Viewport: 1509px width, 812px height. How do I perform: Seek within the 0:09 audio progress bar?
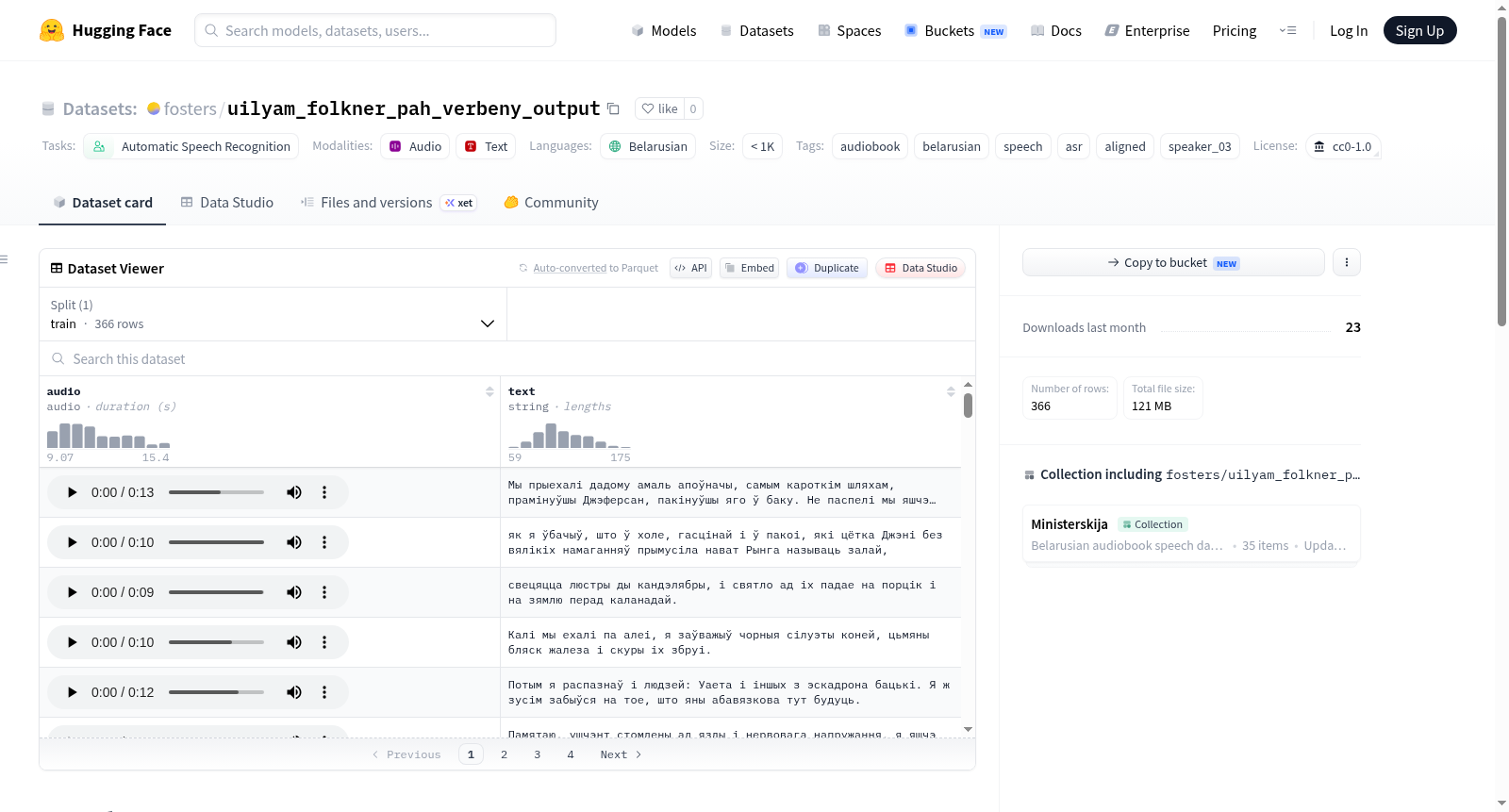[x=216, y=592]
